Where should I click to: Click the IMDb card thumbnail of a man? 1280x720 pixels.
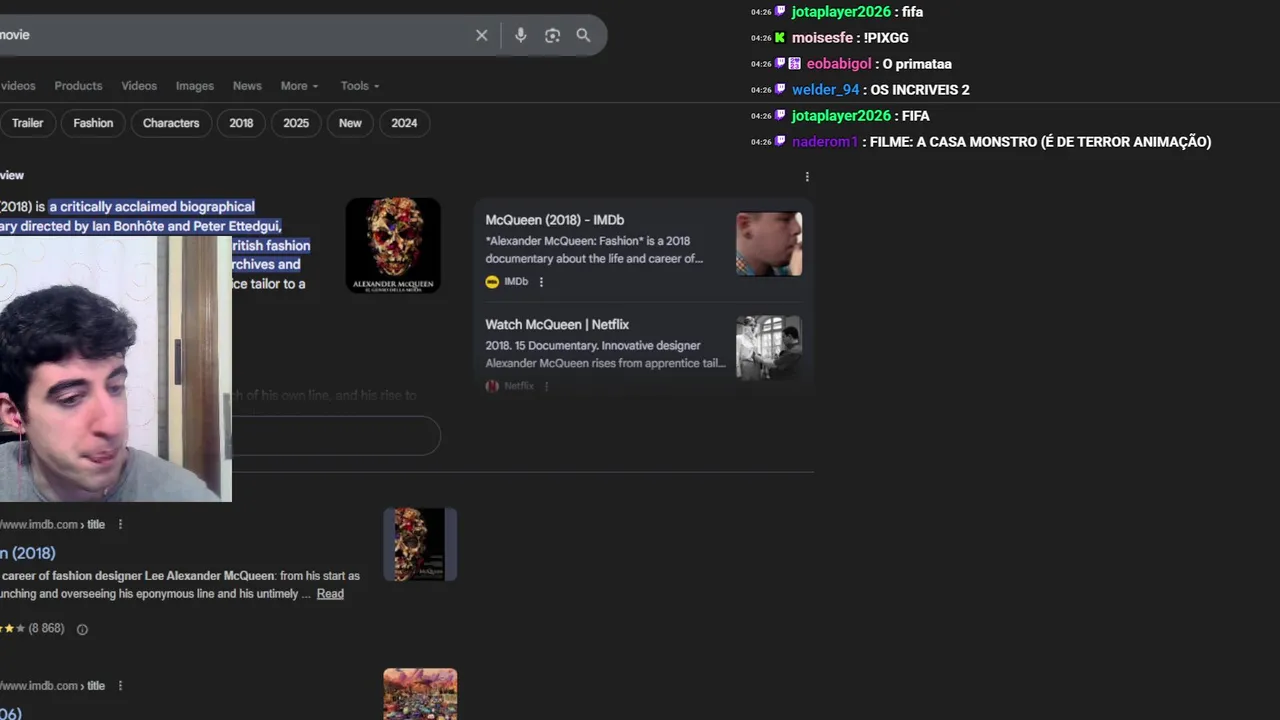coord(769,244)
